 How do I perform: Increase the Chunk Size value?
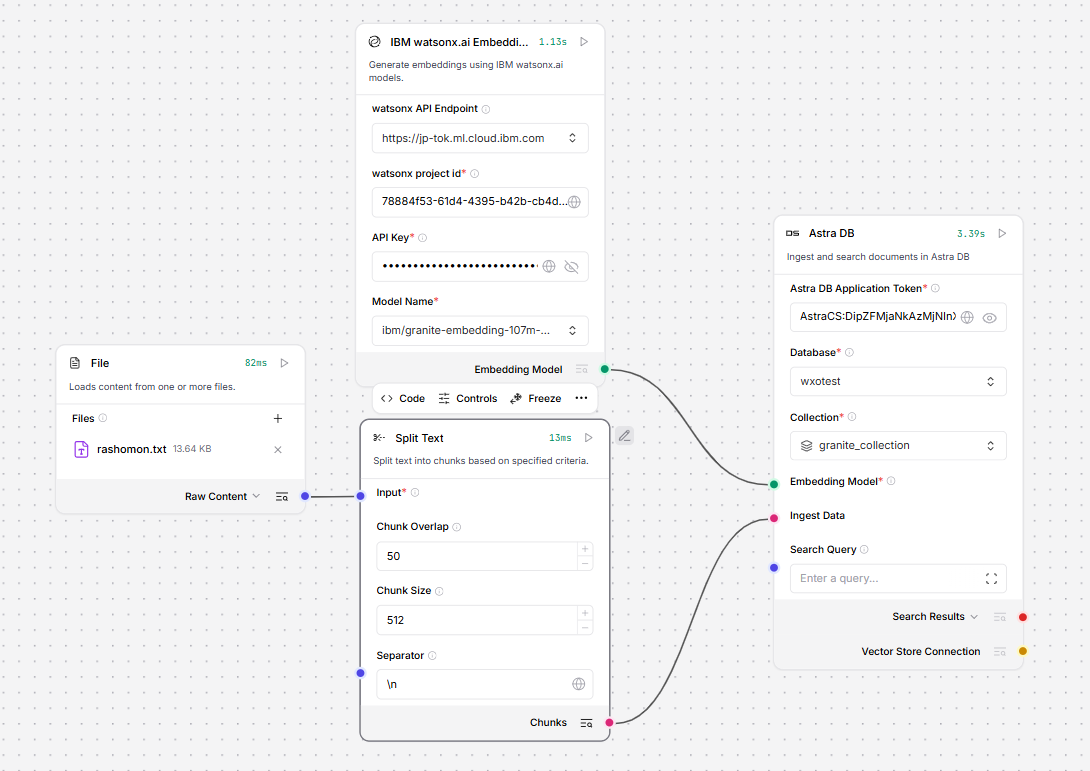coord(585,613)
